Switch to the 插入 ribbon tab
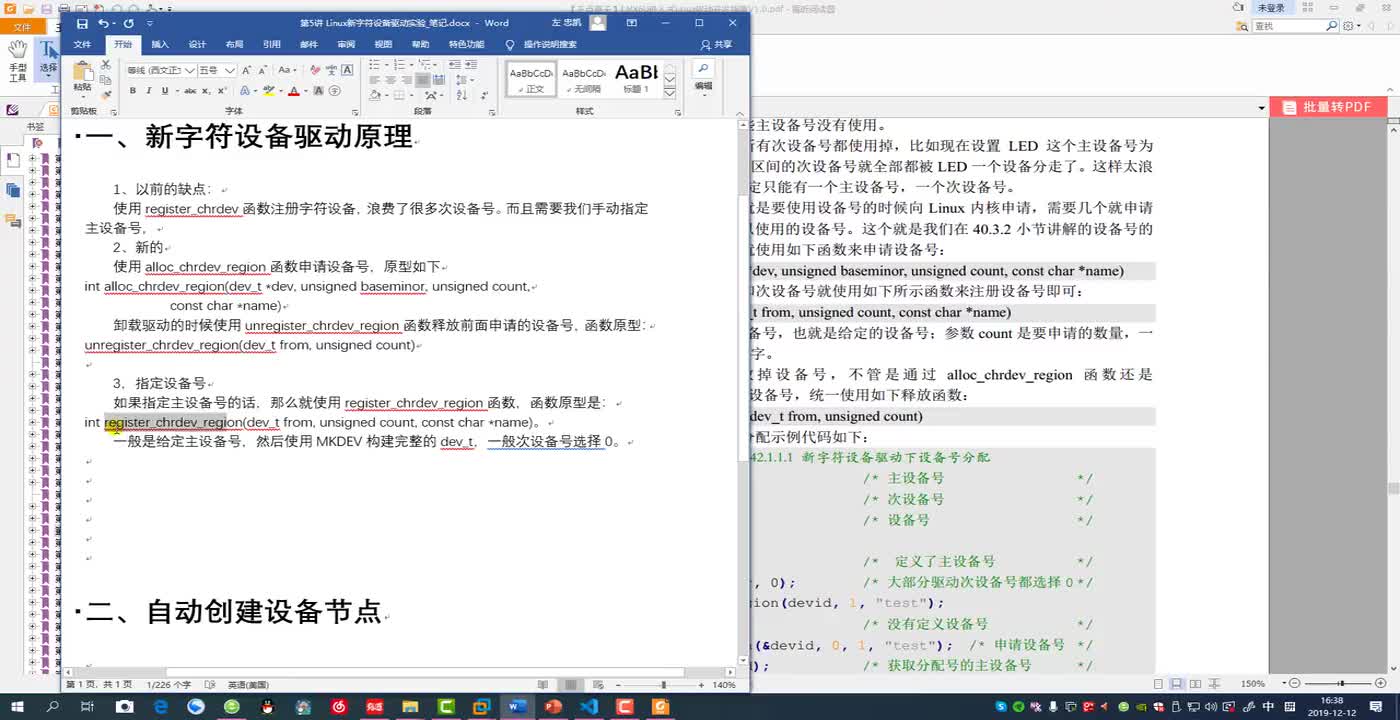The width and height of the screenshot is (1400, 720). 160,44
